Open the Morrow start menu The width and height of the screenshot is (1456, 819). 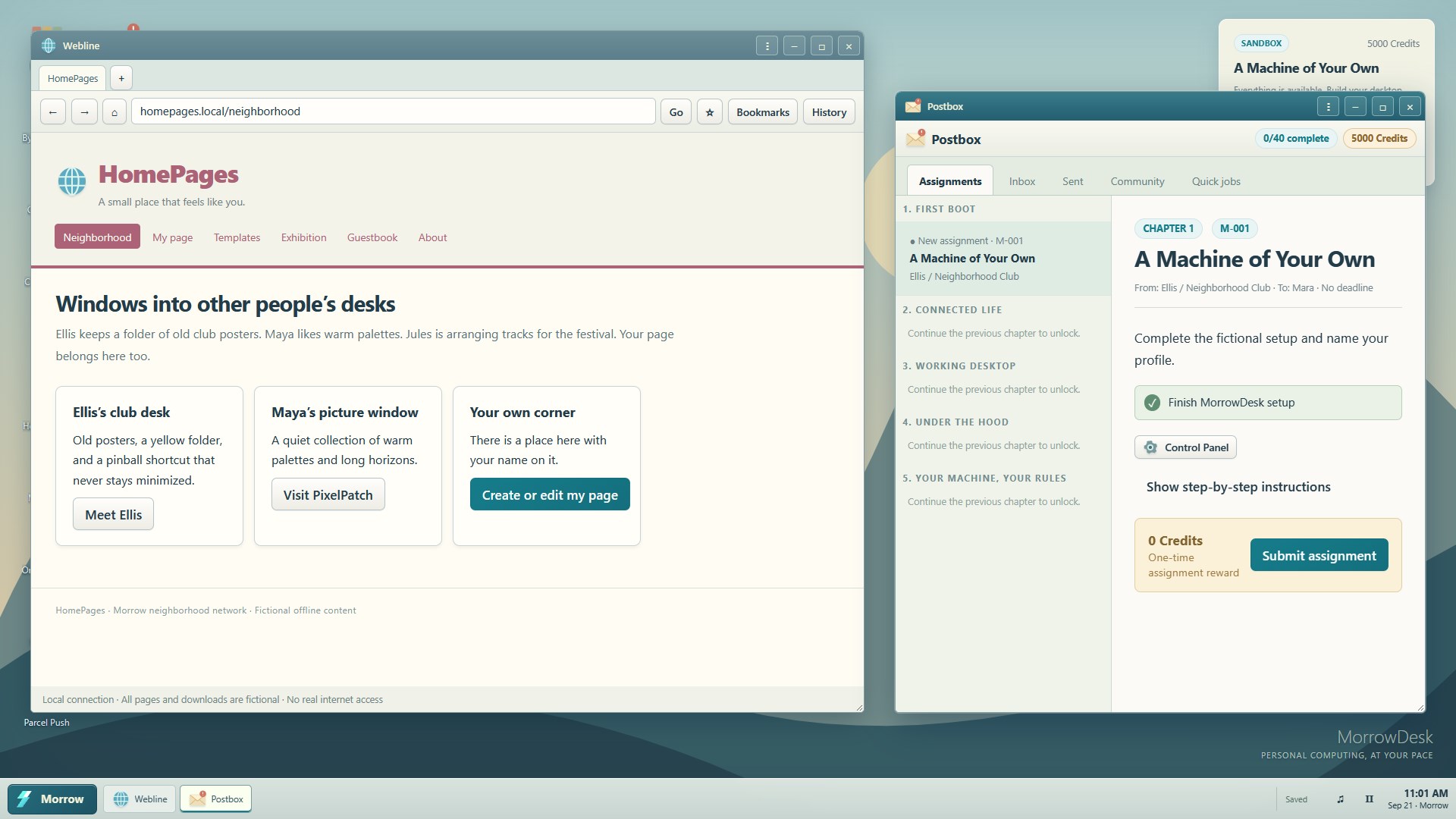point(52,799)
